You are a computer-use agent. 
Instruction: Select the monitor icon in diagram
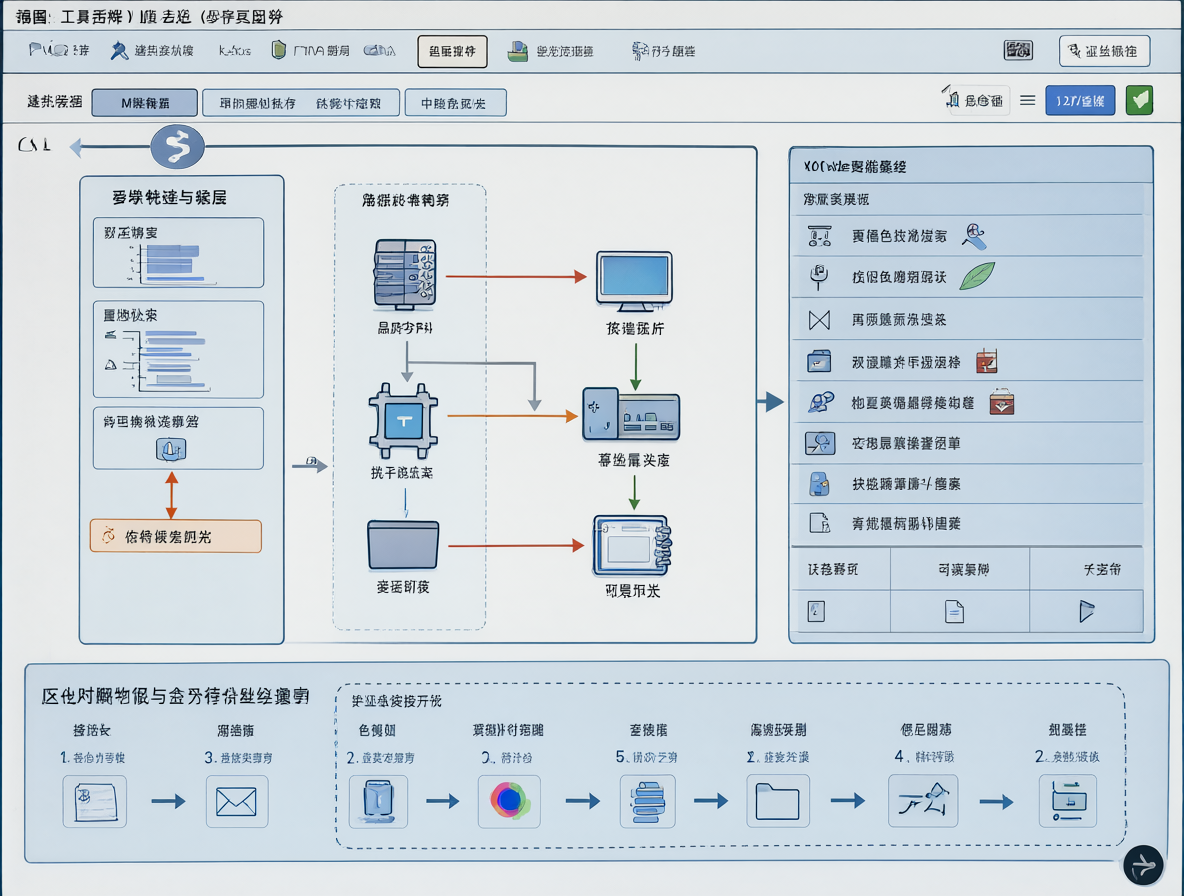tap(634, 282)
